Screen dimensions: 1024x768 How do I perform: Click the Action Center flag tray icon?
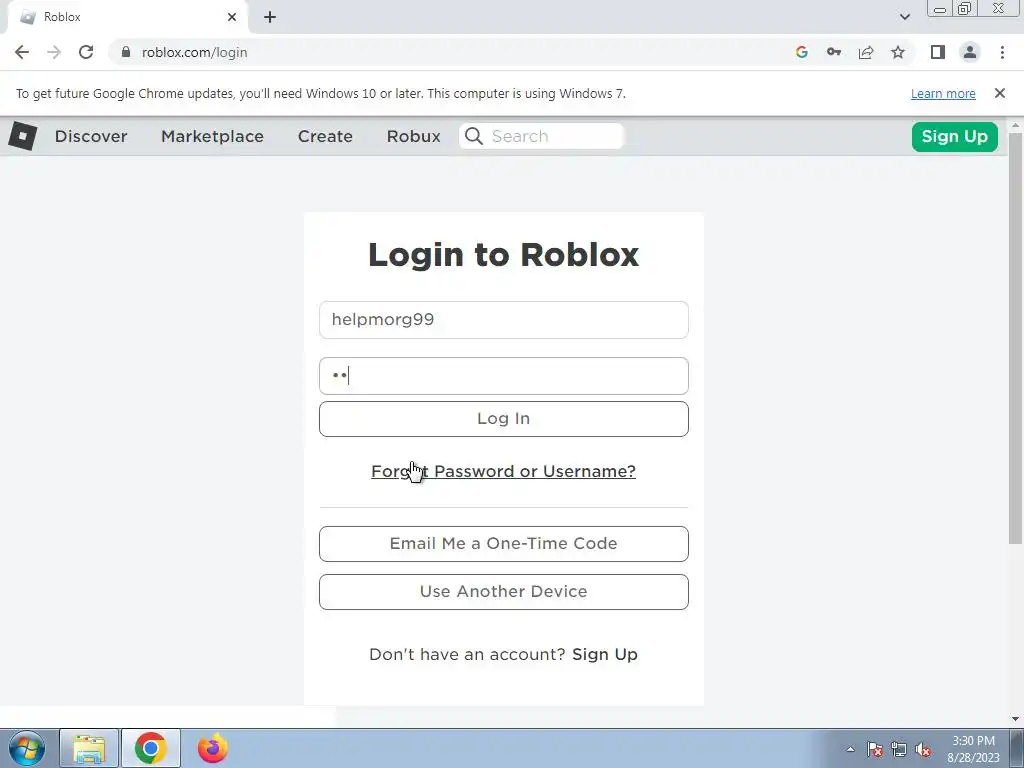tap(875, 749)
